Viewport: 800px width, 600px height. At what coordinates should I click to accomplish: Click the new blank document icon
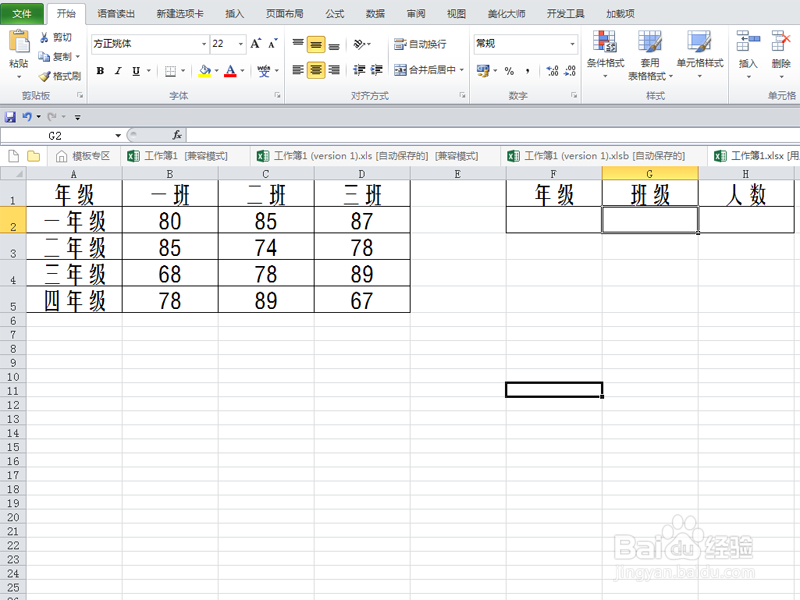click(14, 156)
